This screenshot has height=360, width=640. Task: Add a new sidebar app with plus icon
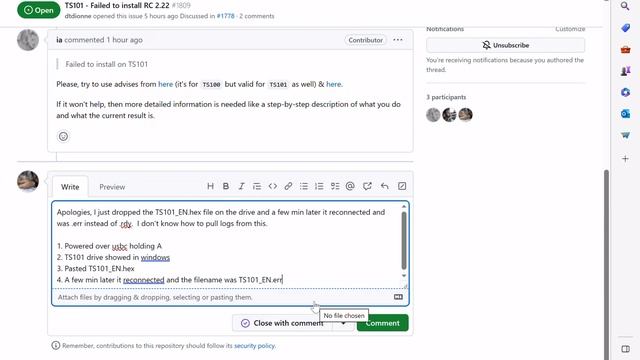click(625, 159)
